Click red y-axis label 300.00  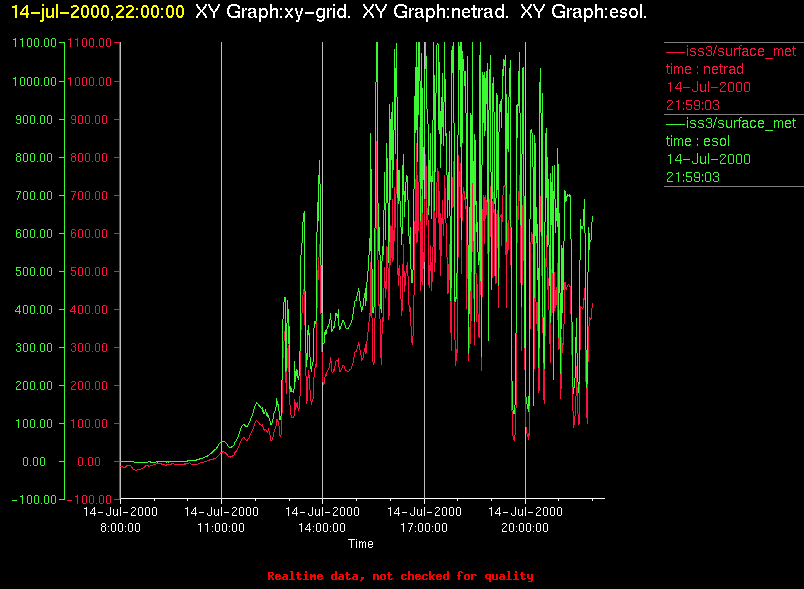[x=89, y=348]
